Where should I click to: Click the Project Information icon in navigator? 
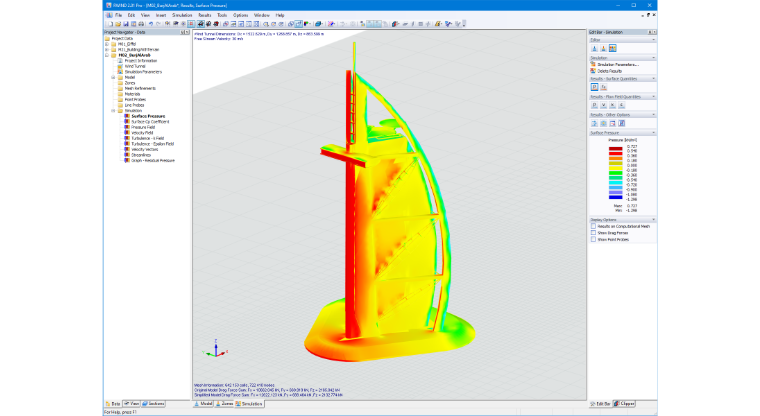pyautogui.click(x=120, y=61)
